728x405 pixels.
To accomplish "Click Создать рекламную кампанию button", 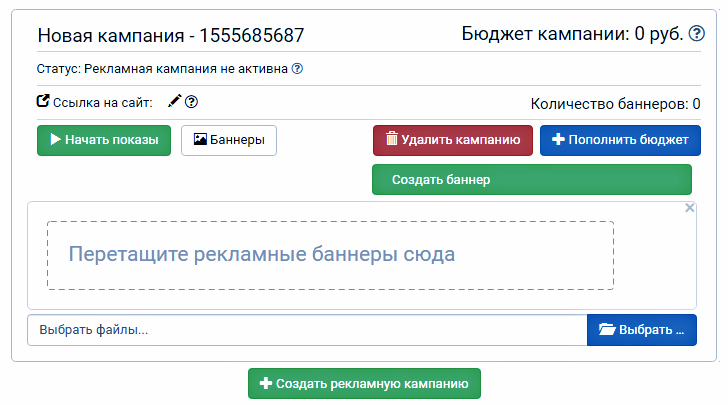I will click(x=364, y=384).
